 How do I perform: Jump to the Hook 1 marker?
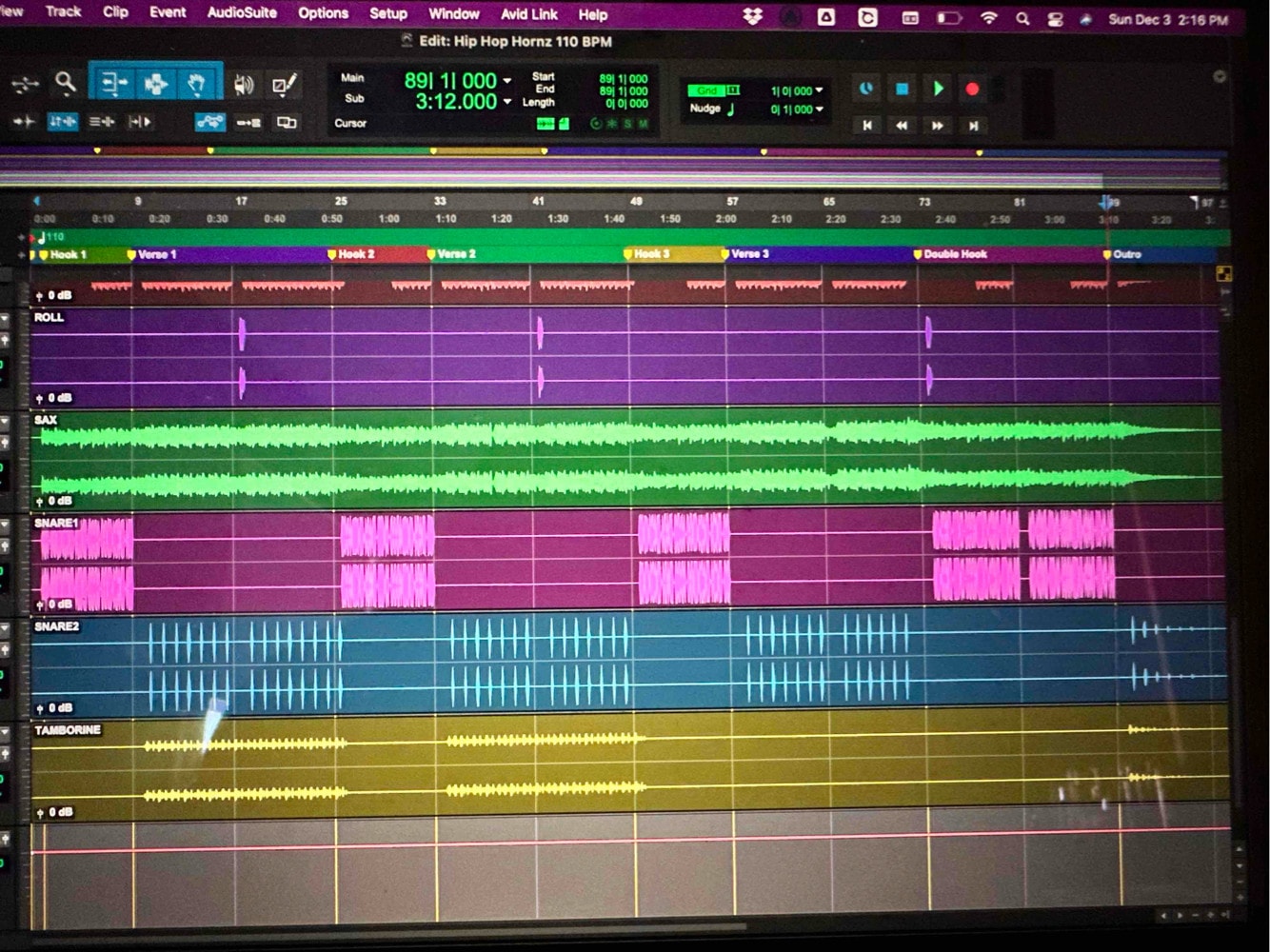point(63,255)
